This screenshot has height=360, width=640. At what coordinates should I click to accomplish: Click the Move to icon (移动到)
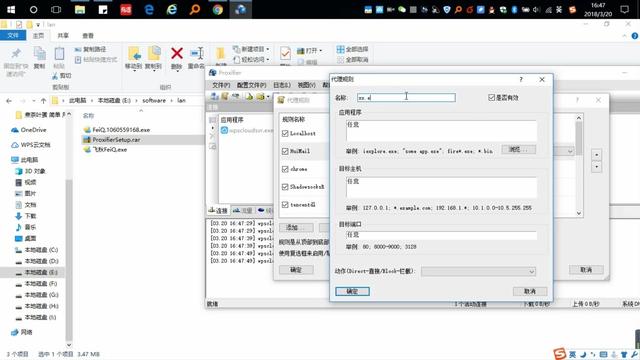click(x=134, y=54)
